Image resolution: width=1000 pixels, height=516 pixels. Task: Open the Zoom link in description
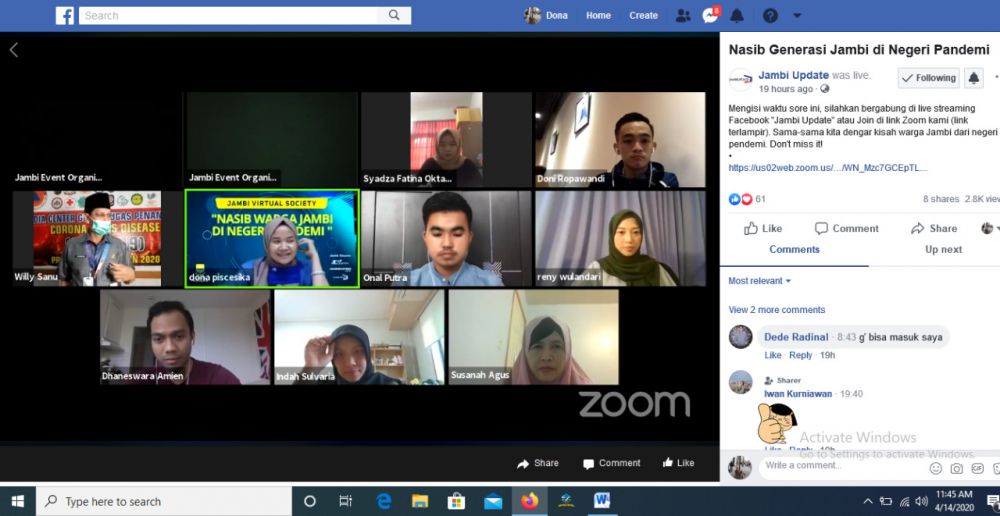click(828, 168)
